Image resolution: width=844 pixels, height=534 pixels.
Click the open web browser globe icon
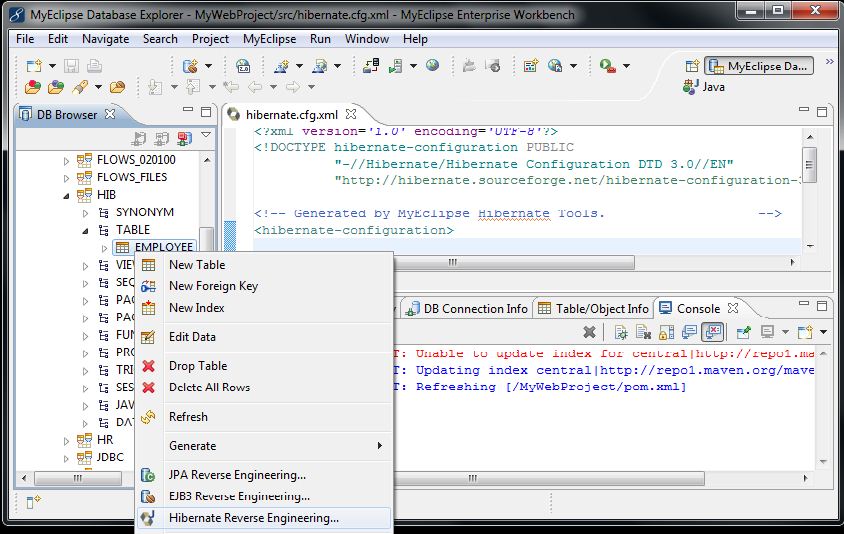432,65
